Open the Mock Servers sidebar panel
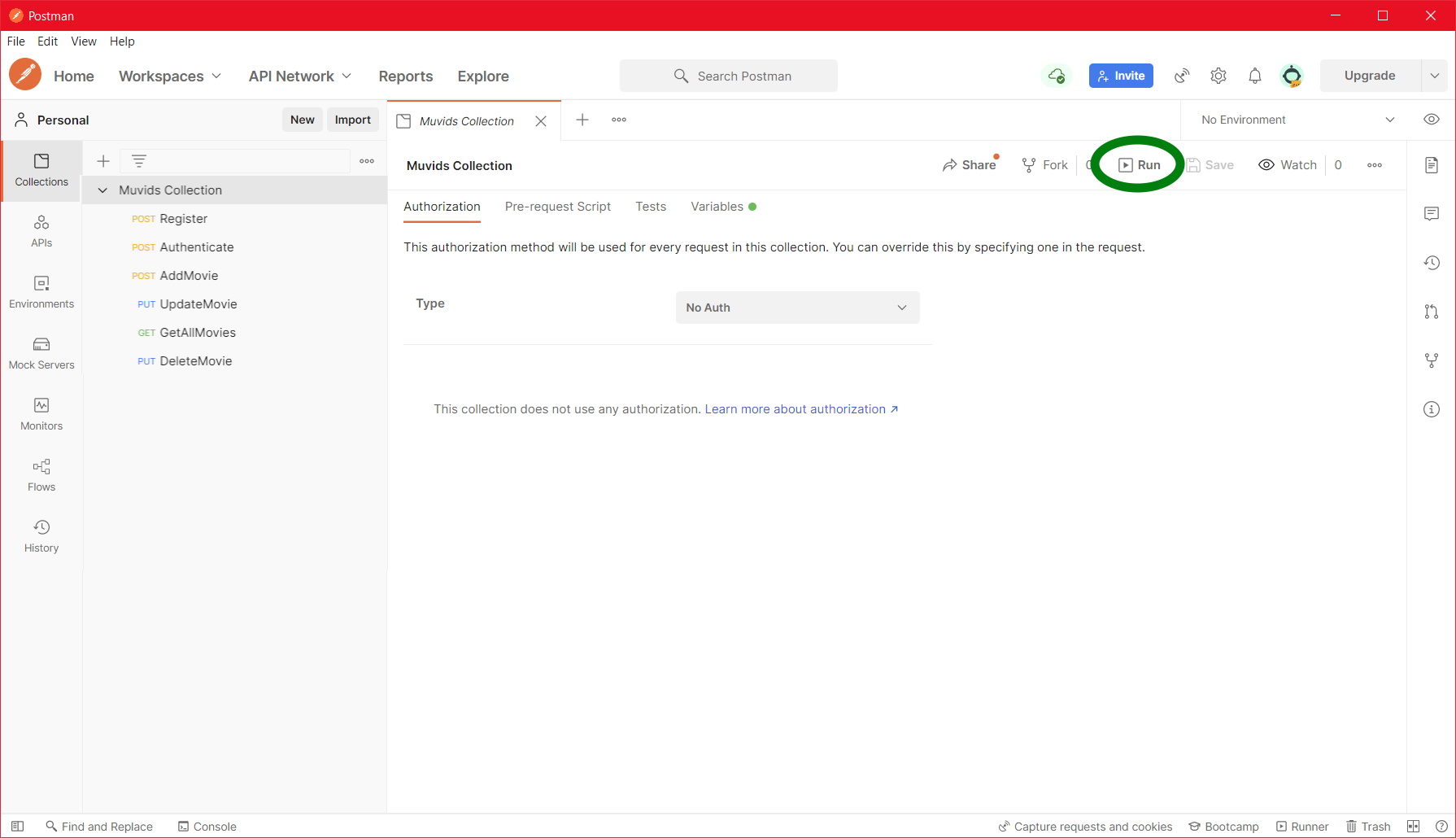The image size is (1456, 838). coord(41,353)
